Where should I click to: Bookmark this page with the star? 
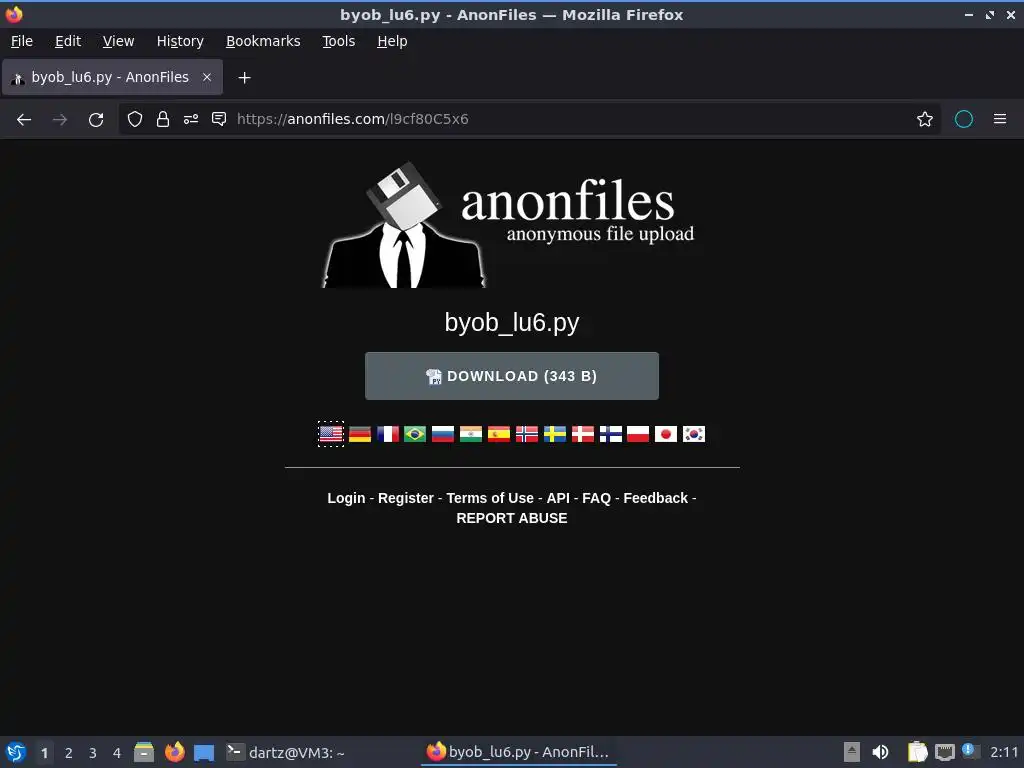[925, 119]
